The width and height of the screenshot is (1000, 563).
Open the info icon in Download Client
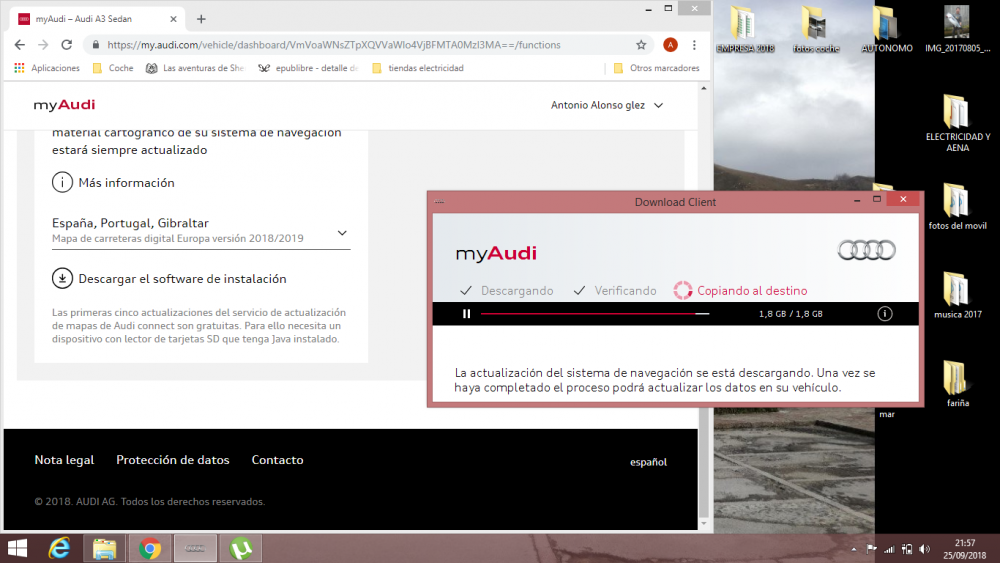pos(885,314)
